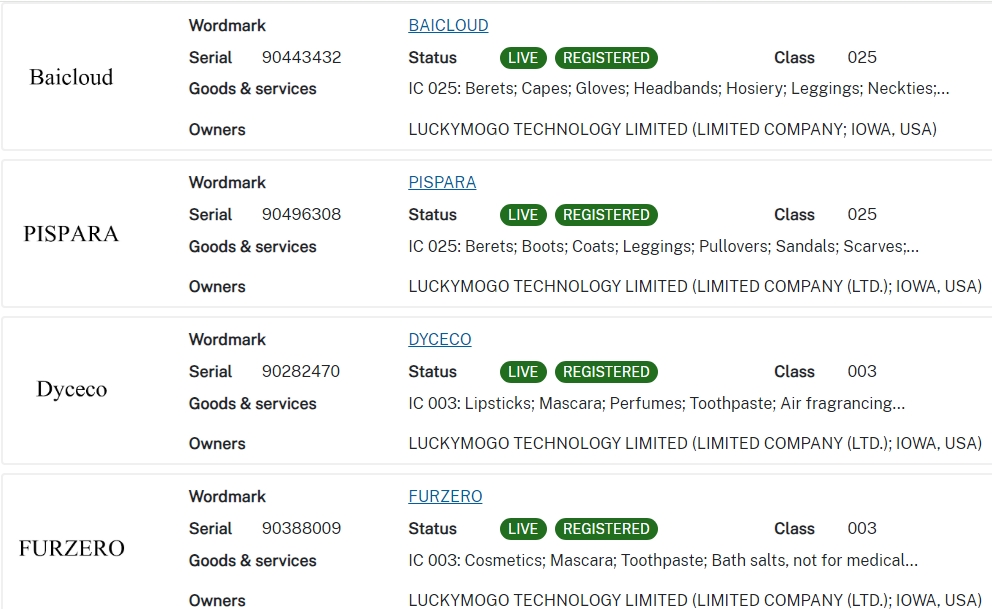992x609 pixels.
Task: Click Class 025 for PISPARA
Action: [x=861, y=214]
